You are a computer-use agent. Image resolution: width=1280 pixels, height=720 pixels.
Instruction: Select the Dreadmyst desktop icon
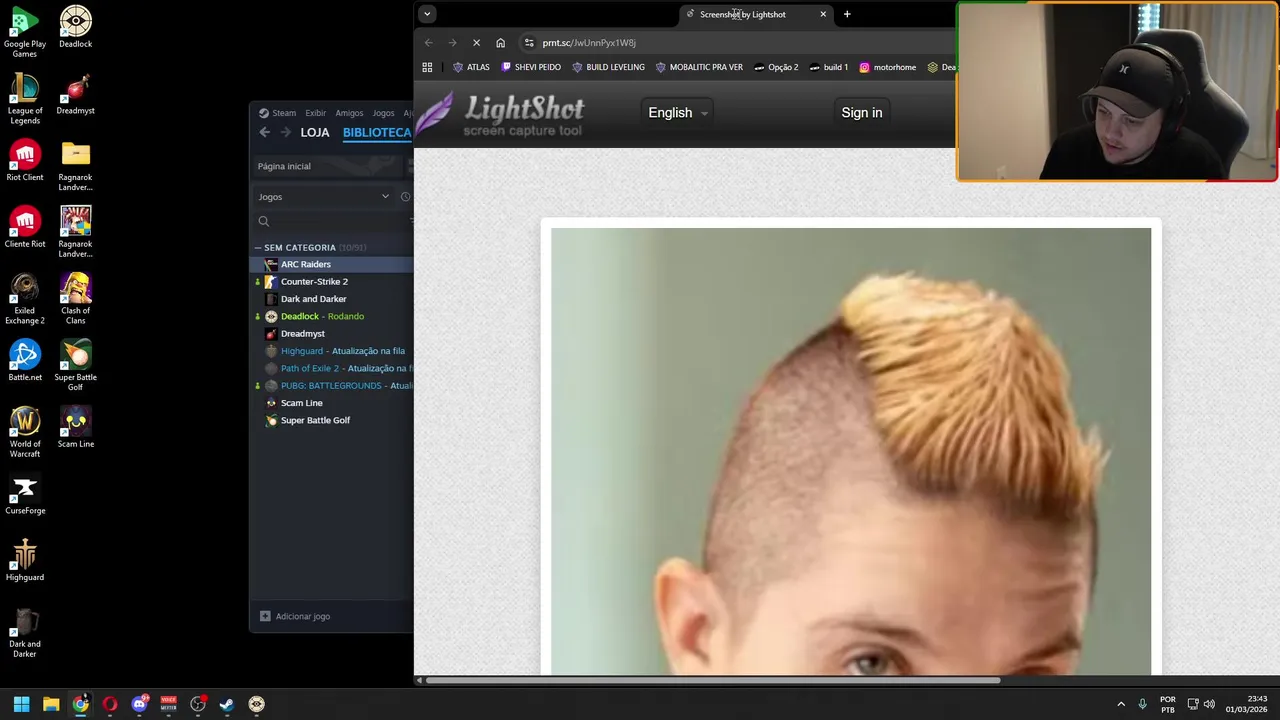[x=76, y=94]
